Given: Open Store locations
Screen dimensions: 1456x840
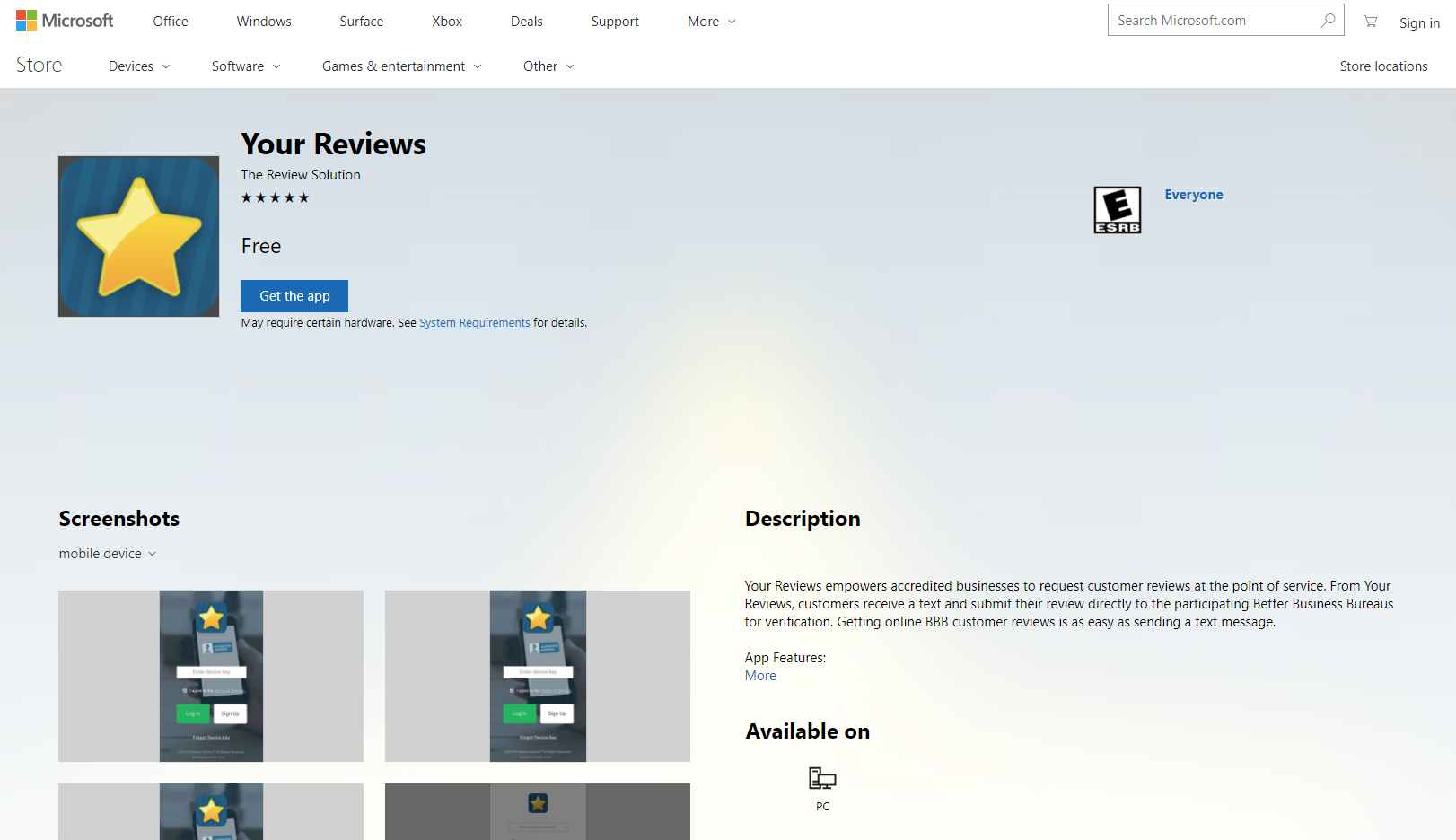Looking at the screenshot, I should 1383,66.
